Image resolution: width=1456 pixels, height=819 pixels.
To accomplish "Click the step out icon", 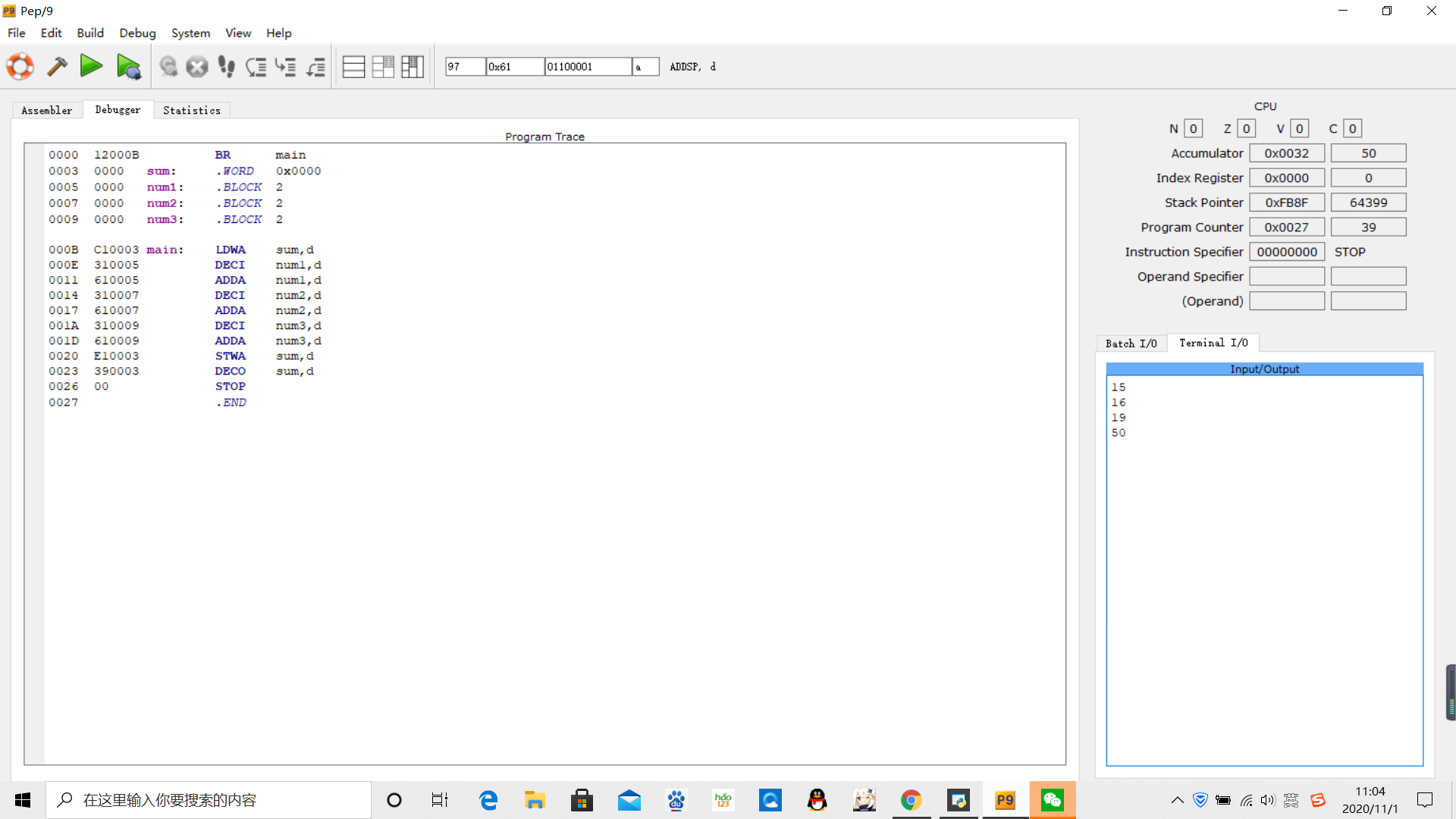I will (x=315, y=67).
